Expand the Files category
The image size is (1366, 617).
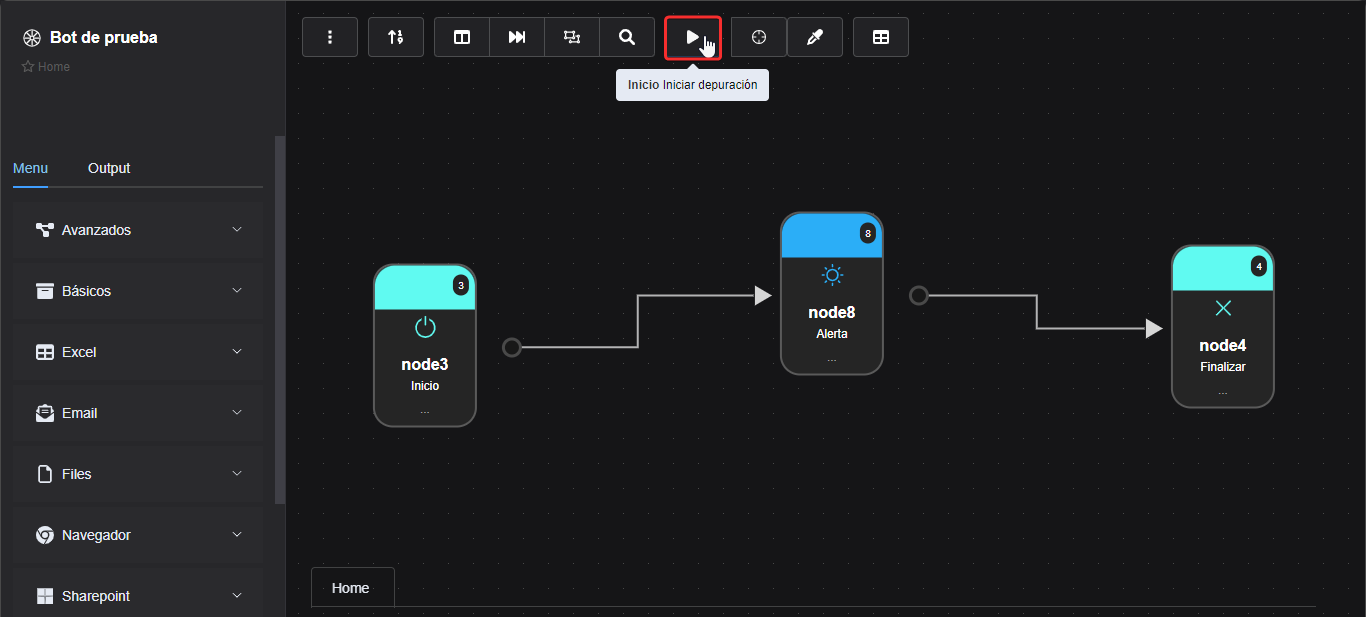click(138, 474)
